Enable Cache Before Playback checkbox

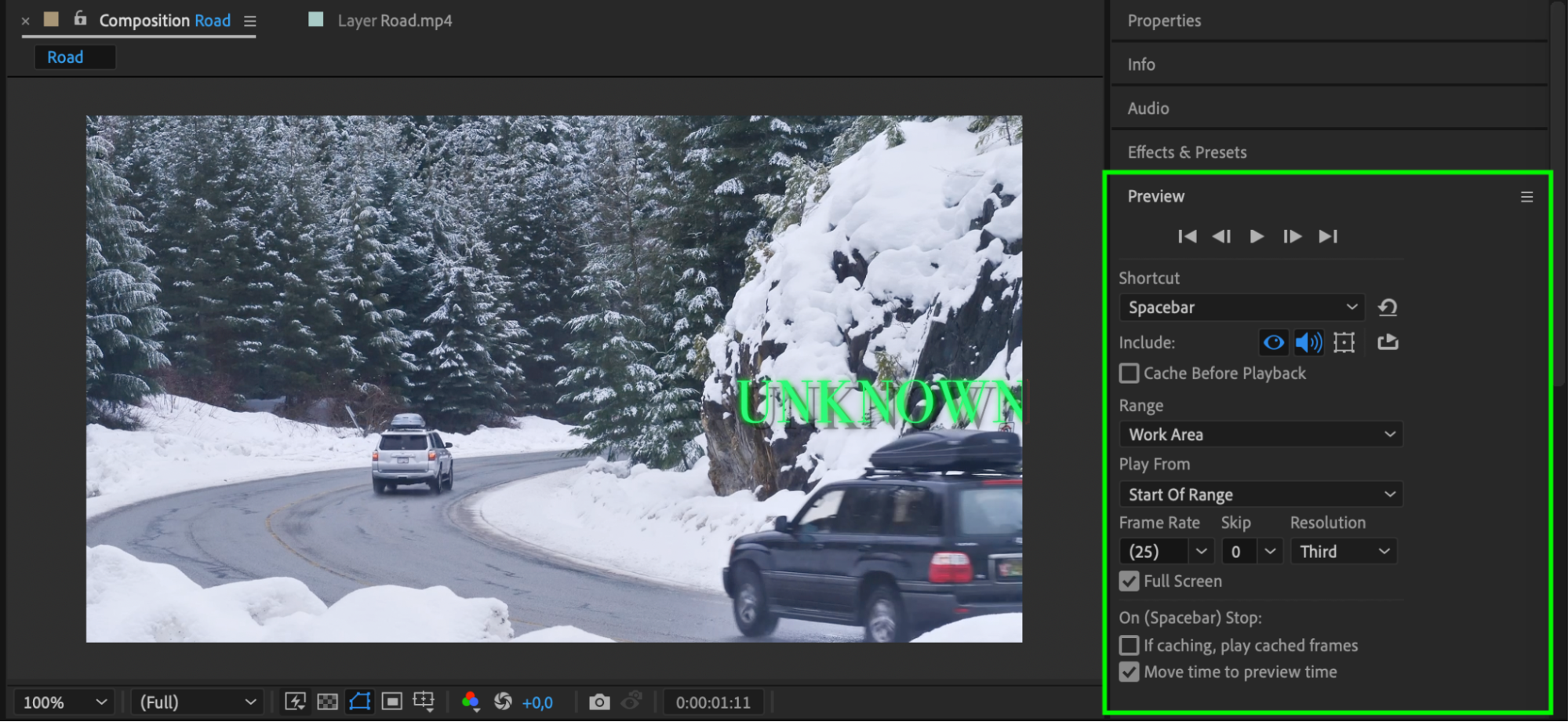(1129, 374)
